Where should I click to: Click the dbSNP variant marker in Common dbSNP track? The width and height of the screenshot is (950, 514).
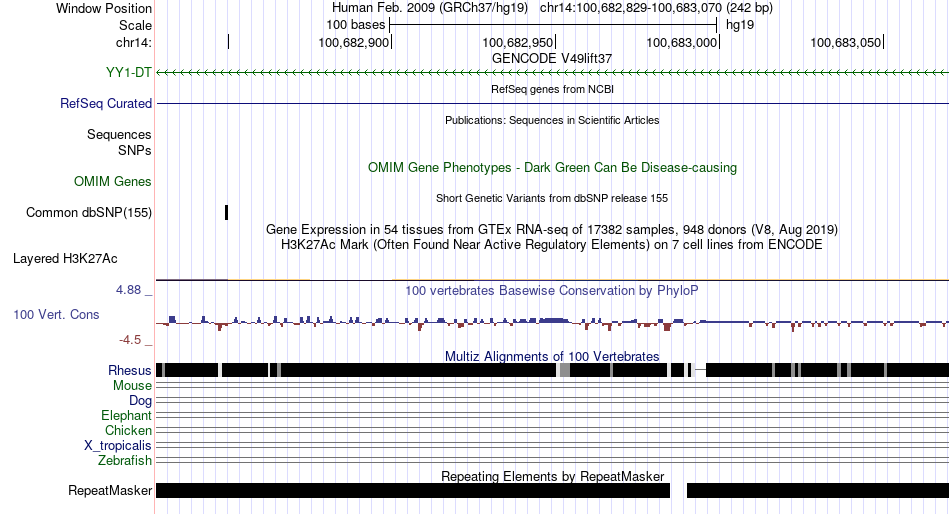(227, 212)
